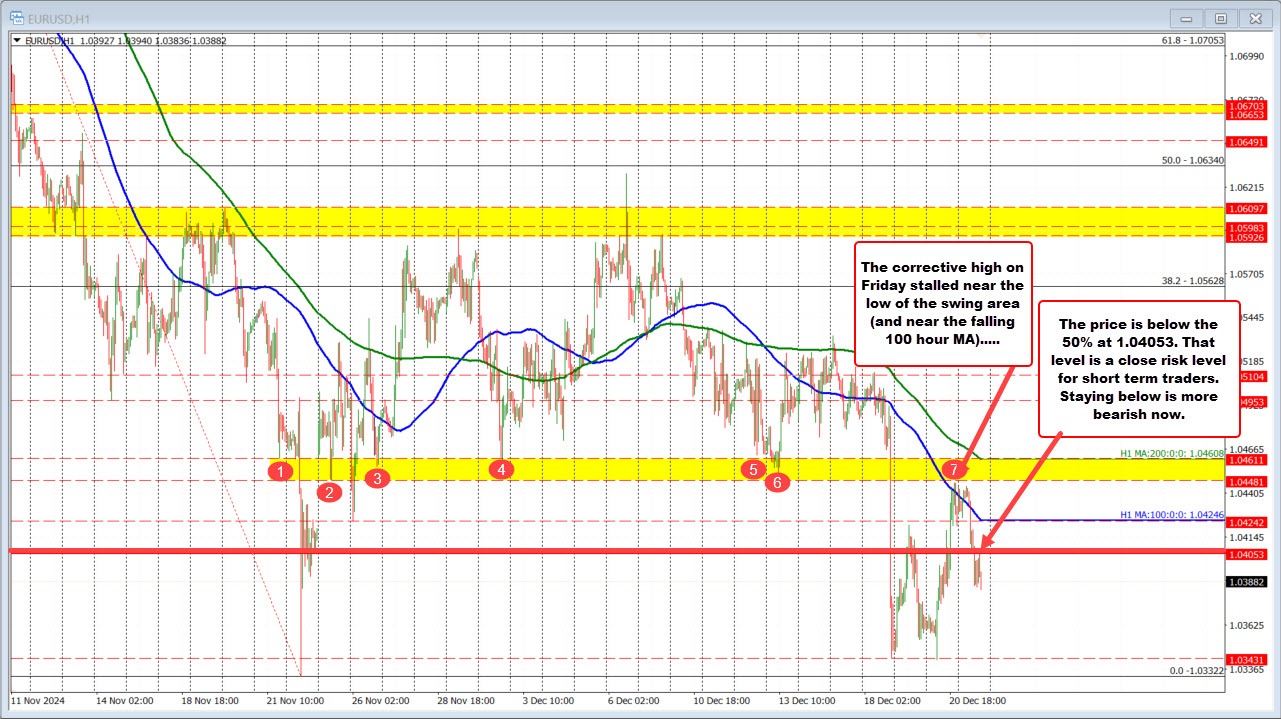1281x719 pixels.
Task: Click the yellow swing area band near 1.04611
Action: click(x=620, y=467)
